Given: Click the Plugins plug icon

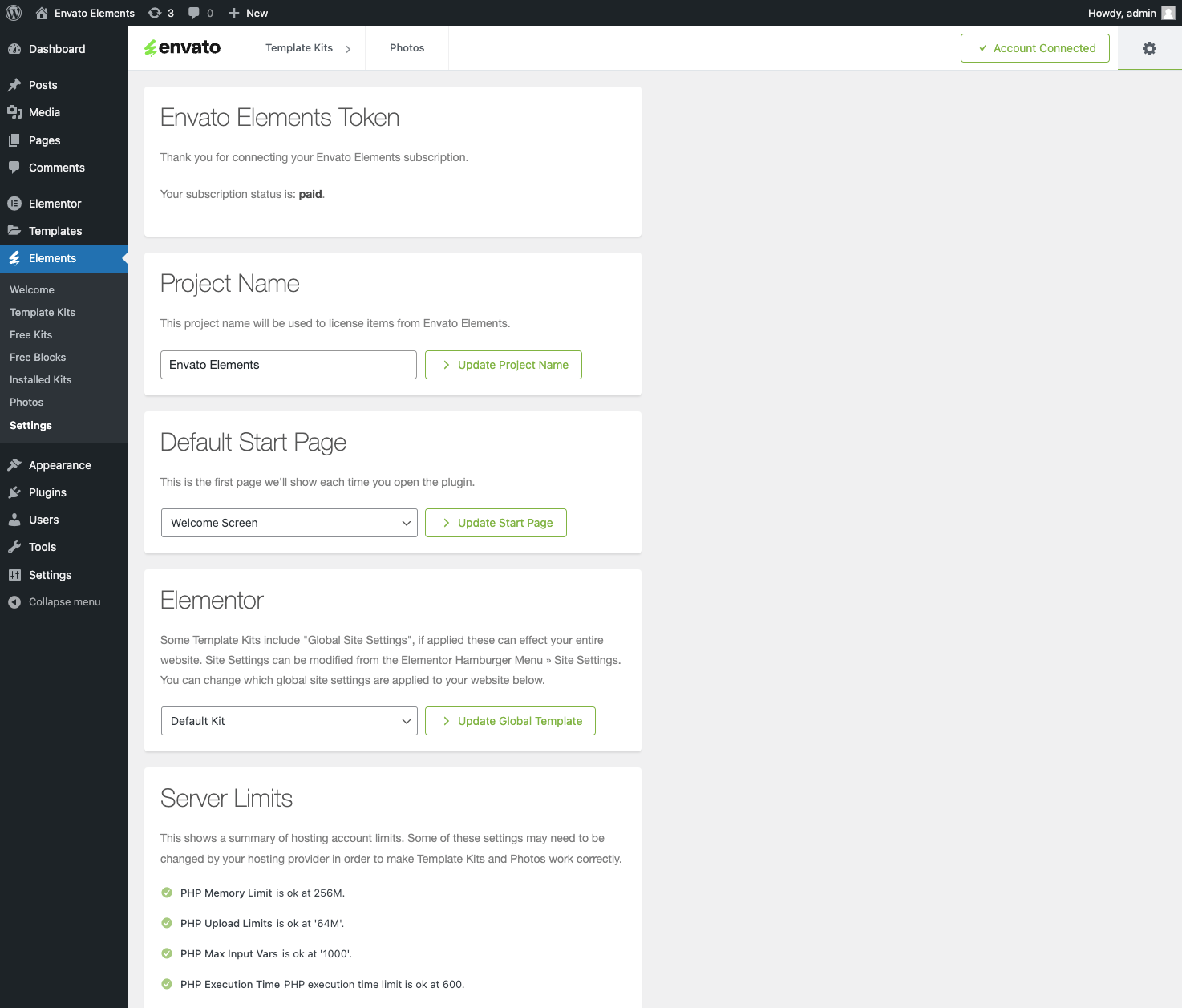Looking at the screenshot, I should (x=14, y=492).
